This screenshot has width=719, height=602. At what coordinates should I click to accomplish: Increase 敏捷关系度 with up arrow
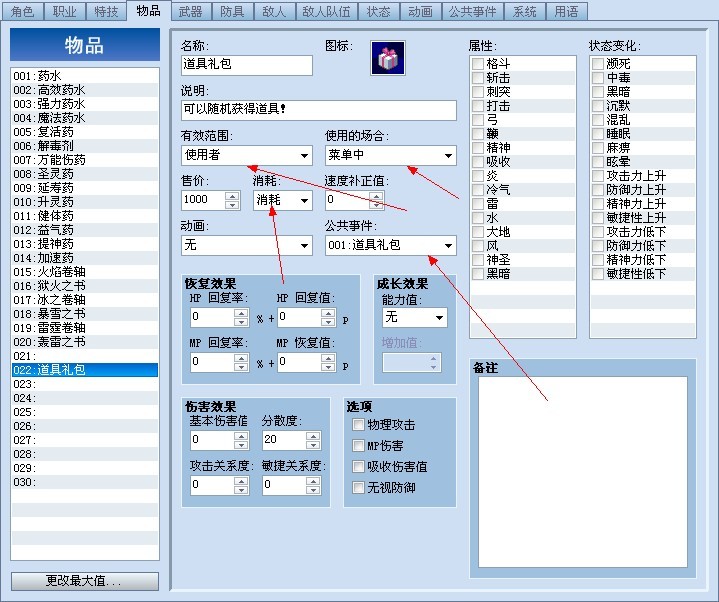click(313, 480)
